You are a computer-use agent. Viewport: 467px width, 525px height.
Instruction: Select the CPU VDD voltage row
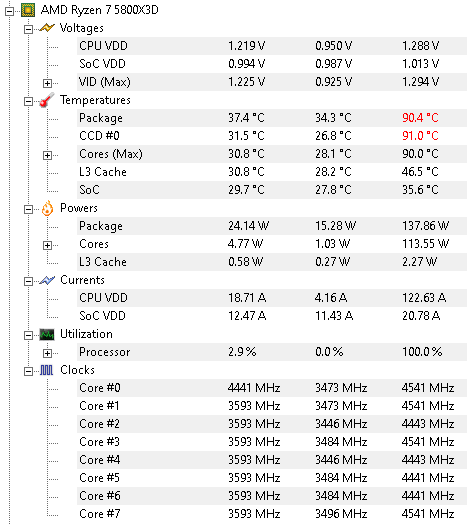click(272, 46)
